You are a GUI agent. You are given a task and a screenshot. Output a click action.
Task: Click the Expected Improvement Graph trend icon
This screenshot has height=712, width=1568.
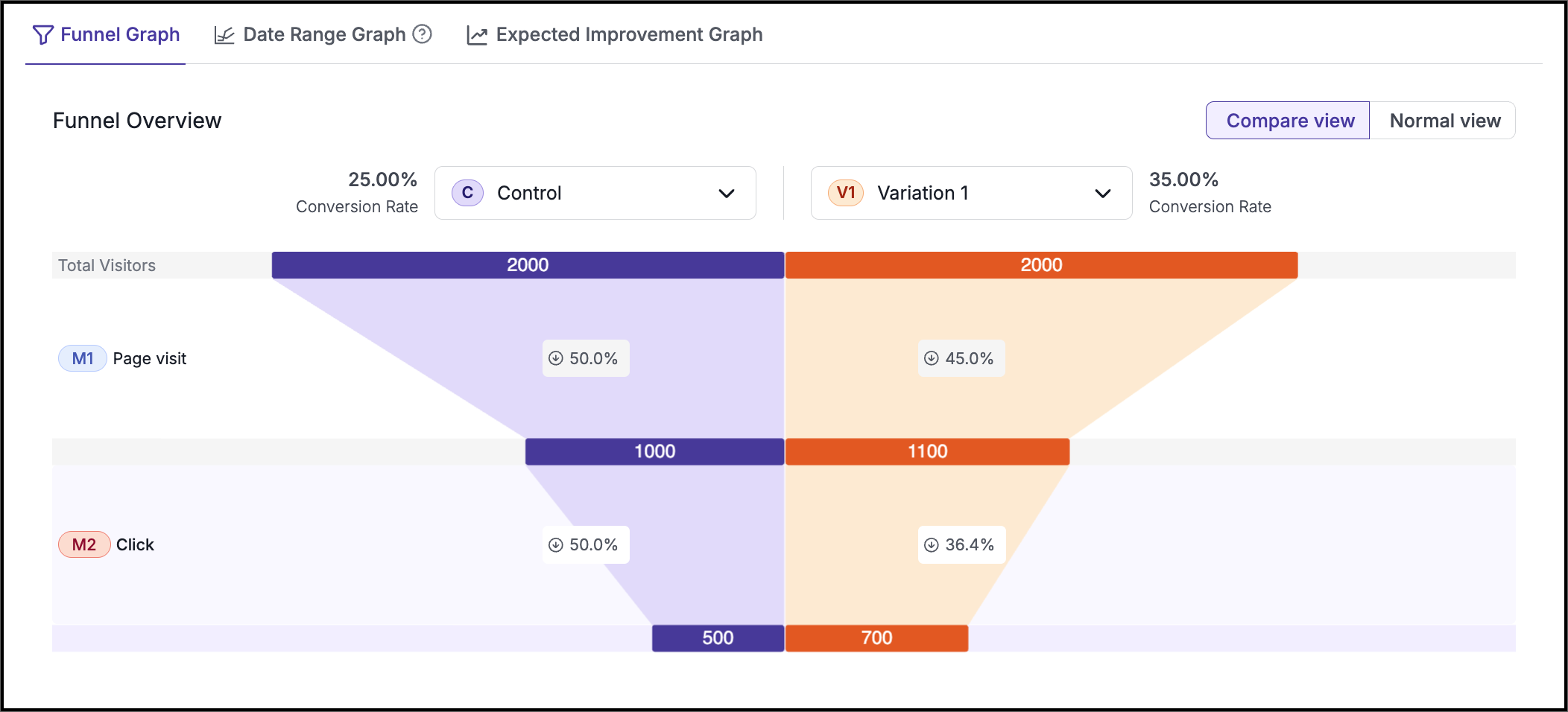point(477,35)
